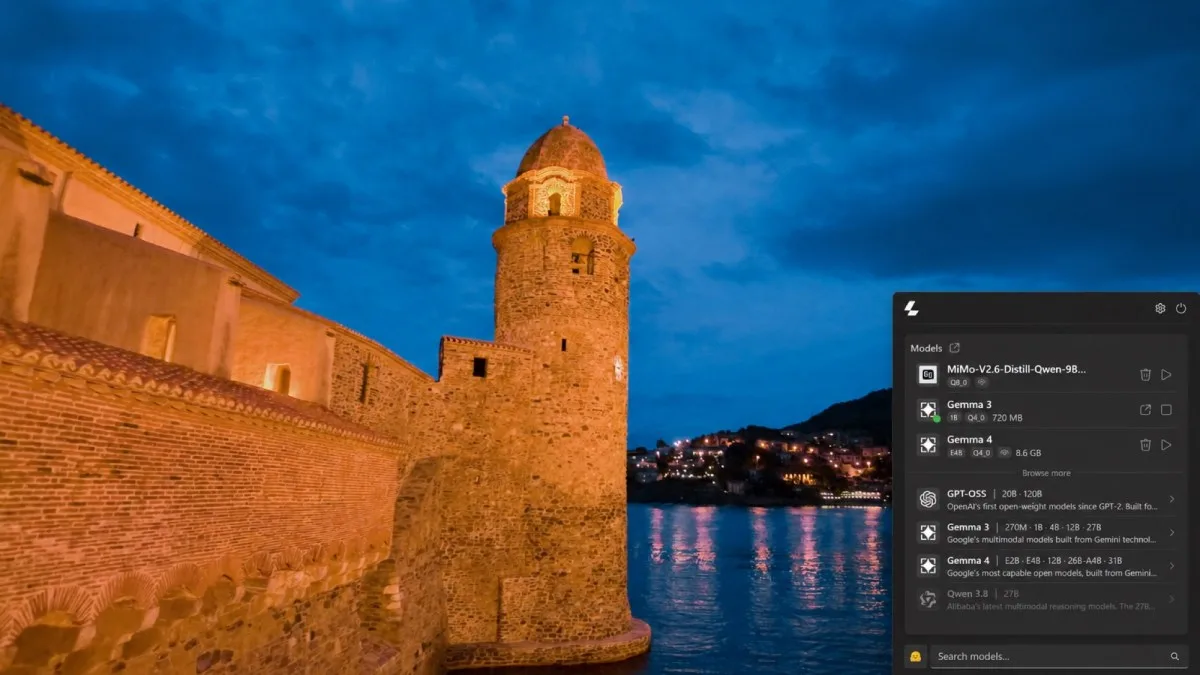Click the Qwen 3.8 logo
Viewport: 1200px width, 675px height.
pos(928,598)
